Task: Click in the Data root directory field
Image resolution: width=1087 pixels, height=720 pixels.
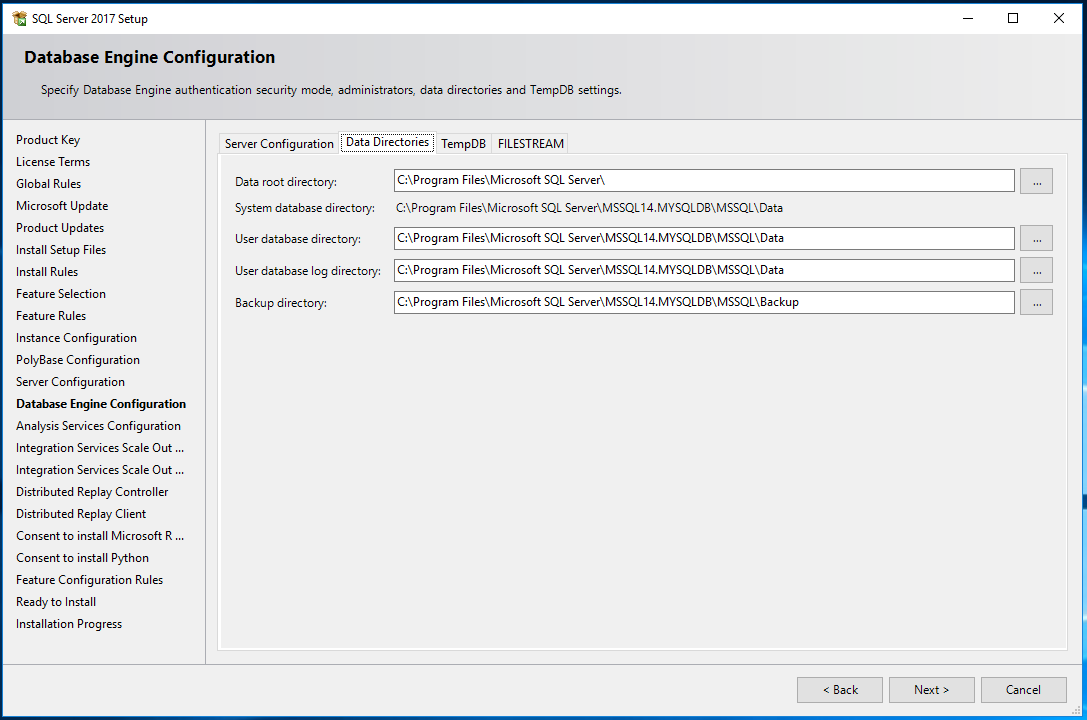Action: click(704, 181)
